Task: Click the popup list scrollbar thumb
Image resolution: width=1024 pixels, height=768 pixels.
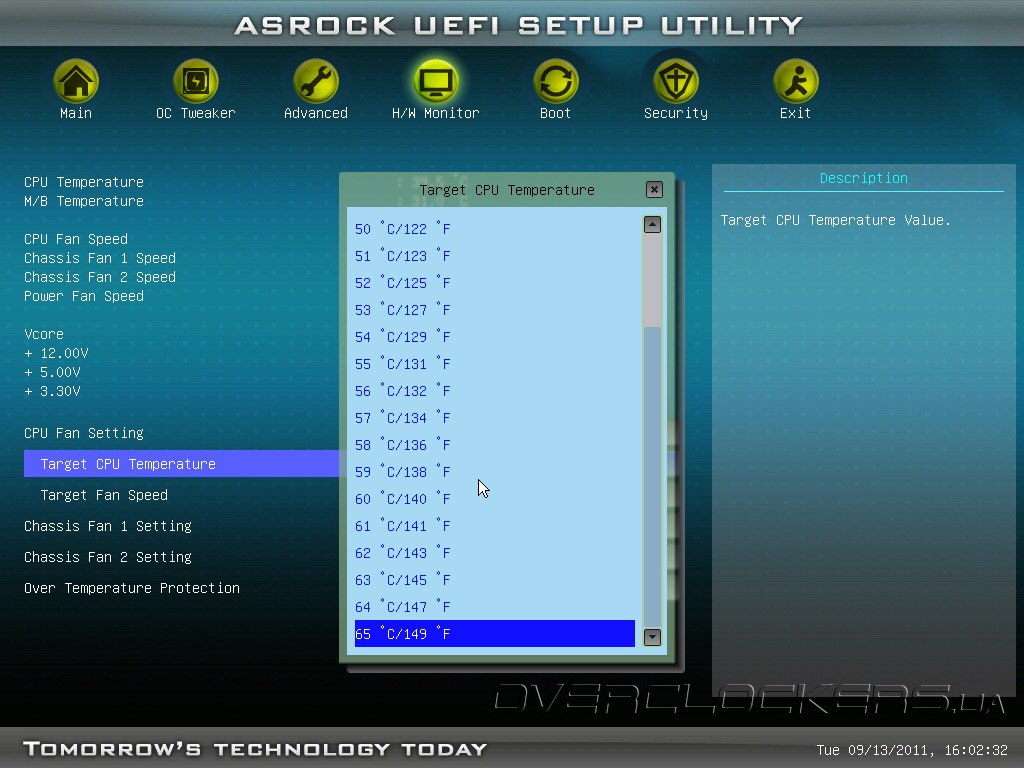Action: click(x=652, y=477)
